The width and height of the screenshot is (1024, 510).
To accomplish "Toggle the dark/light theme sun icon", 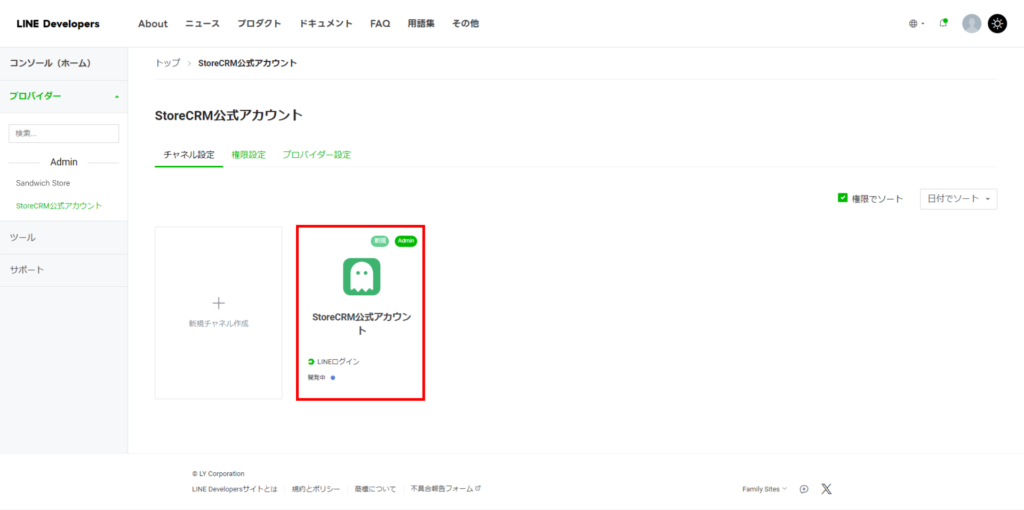I will pyautogui.click(x=997, y=24).
